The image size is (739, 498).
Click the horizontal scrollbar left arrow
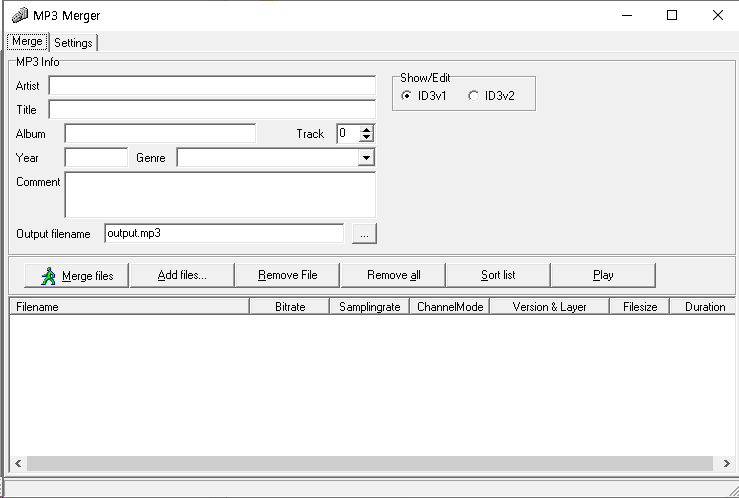18,464
